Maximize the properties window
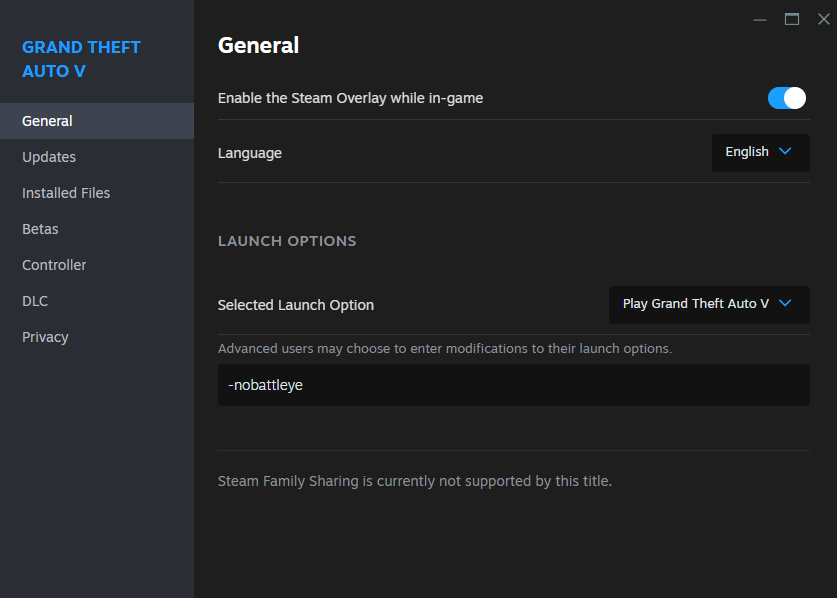The image size is (837, 598). click(x=792, y=20)
